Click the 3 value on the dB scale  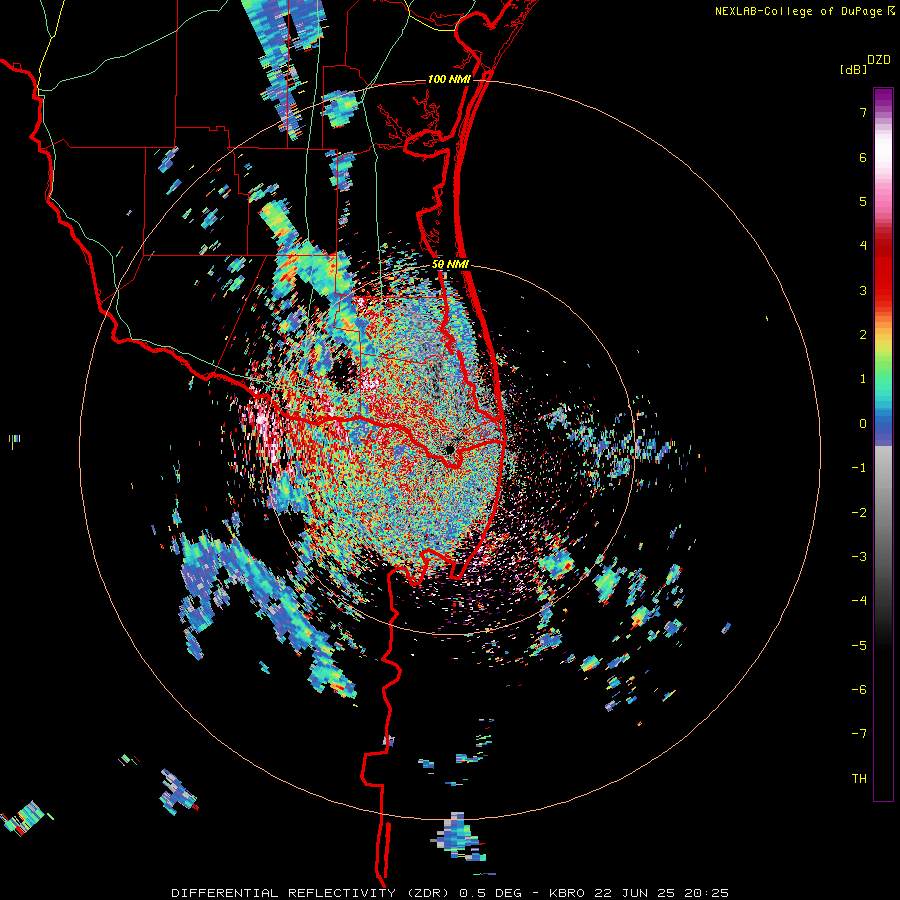click(863, 290)
